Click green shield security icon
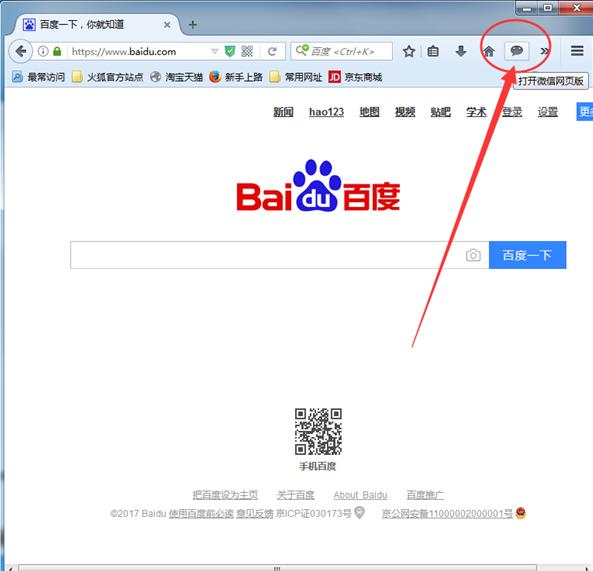The image size is (593, 571). tap(230, 51)
